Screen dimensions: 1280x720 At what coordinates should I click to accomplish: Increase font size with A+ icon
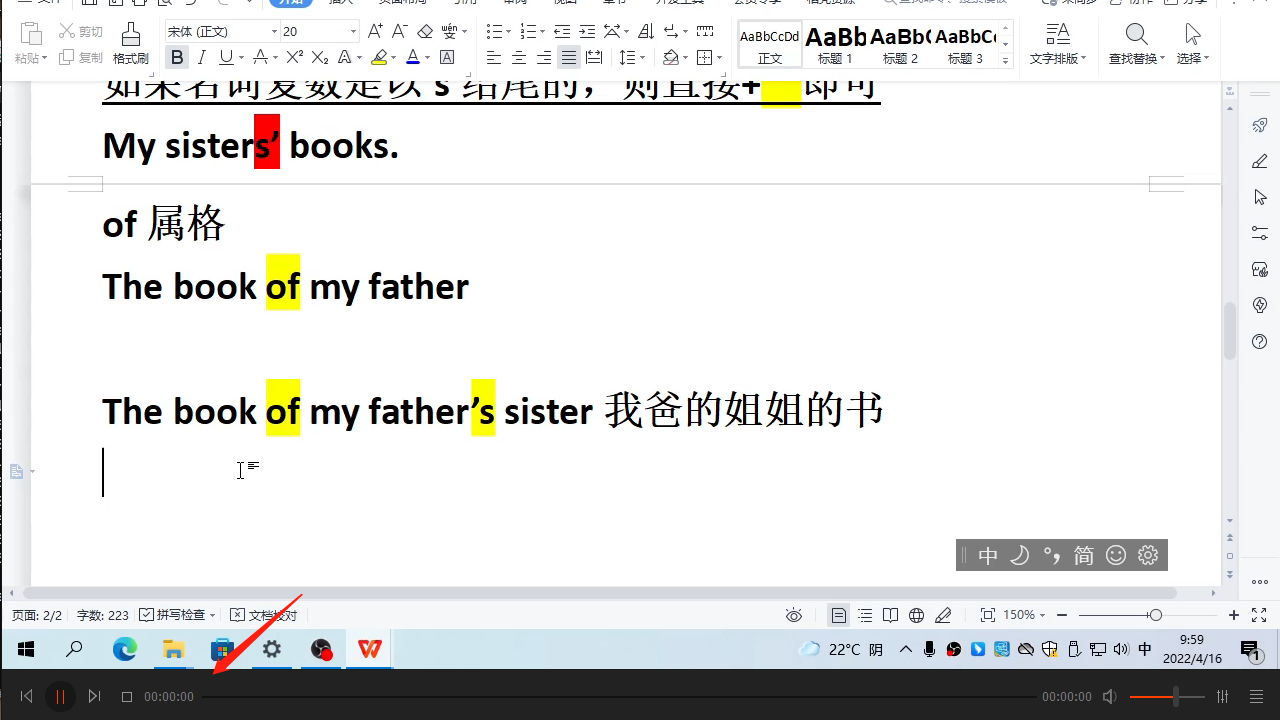tap(375, 32)
